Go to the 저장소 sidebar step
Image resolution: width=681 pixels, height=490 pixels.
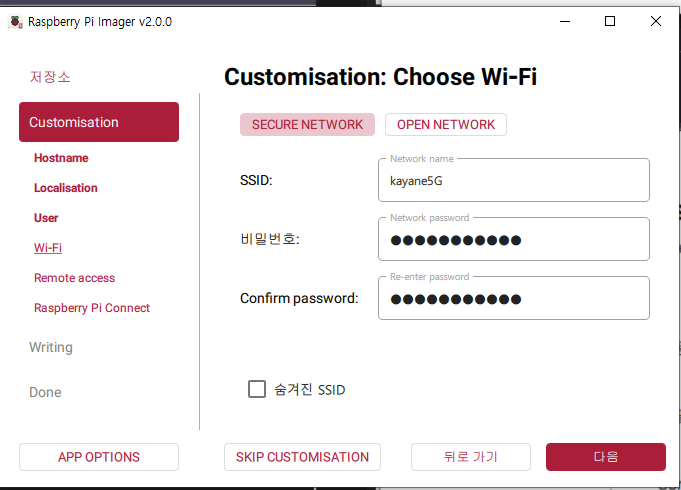click(x=50, y=77)
